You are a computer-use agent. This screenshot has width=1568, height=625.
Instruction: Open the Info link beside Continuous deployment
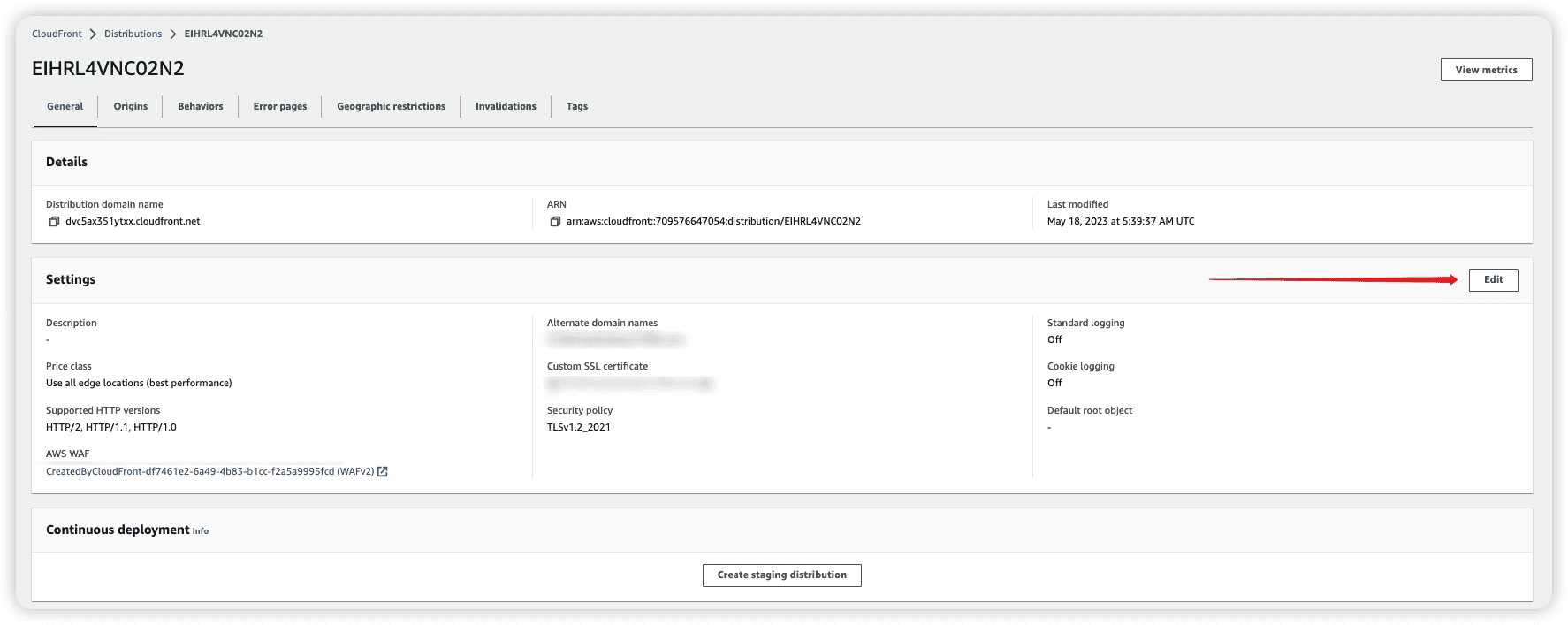[201, 531]
